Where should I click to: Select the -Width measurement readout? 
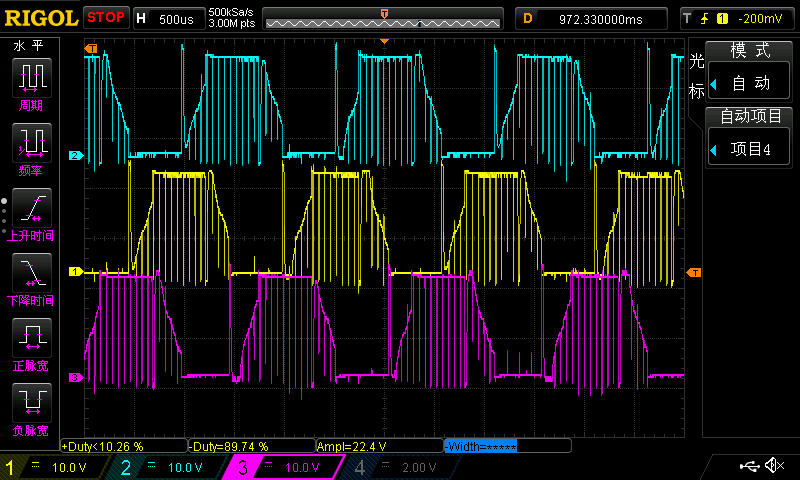(507, 446)
